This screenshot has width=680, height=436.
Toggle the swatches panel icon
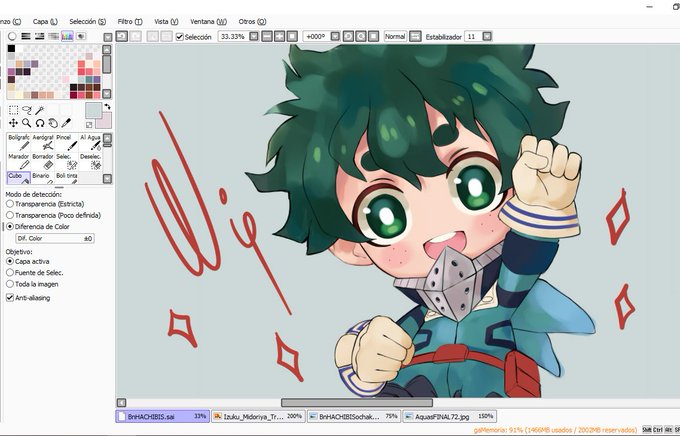coord(67,36)
